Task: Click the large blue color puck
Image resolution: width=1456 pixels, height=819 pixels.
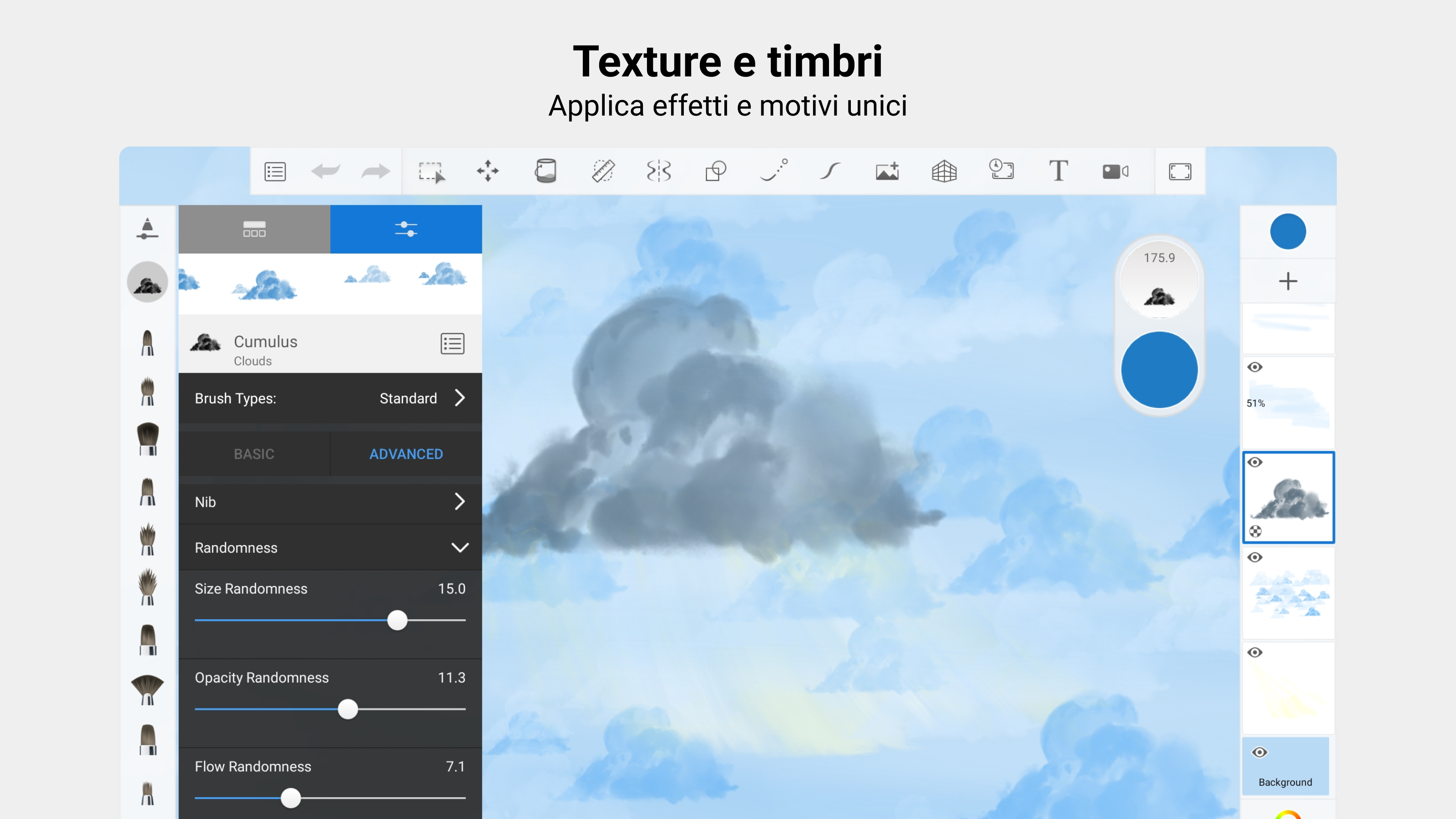Action: pos(1159,369)
